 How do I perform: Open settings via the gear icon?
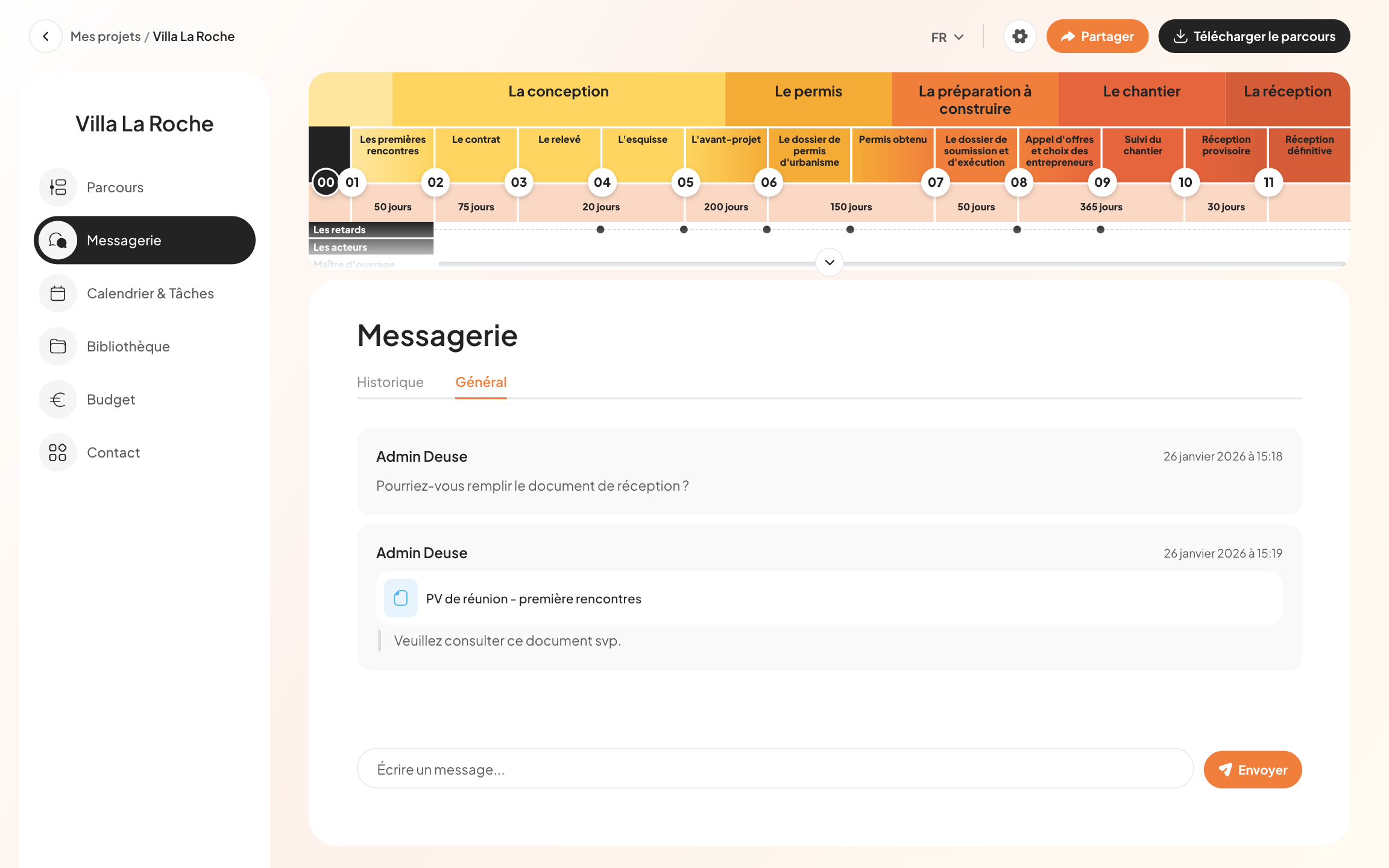pyautogui.click(x=1019, y=36)
